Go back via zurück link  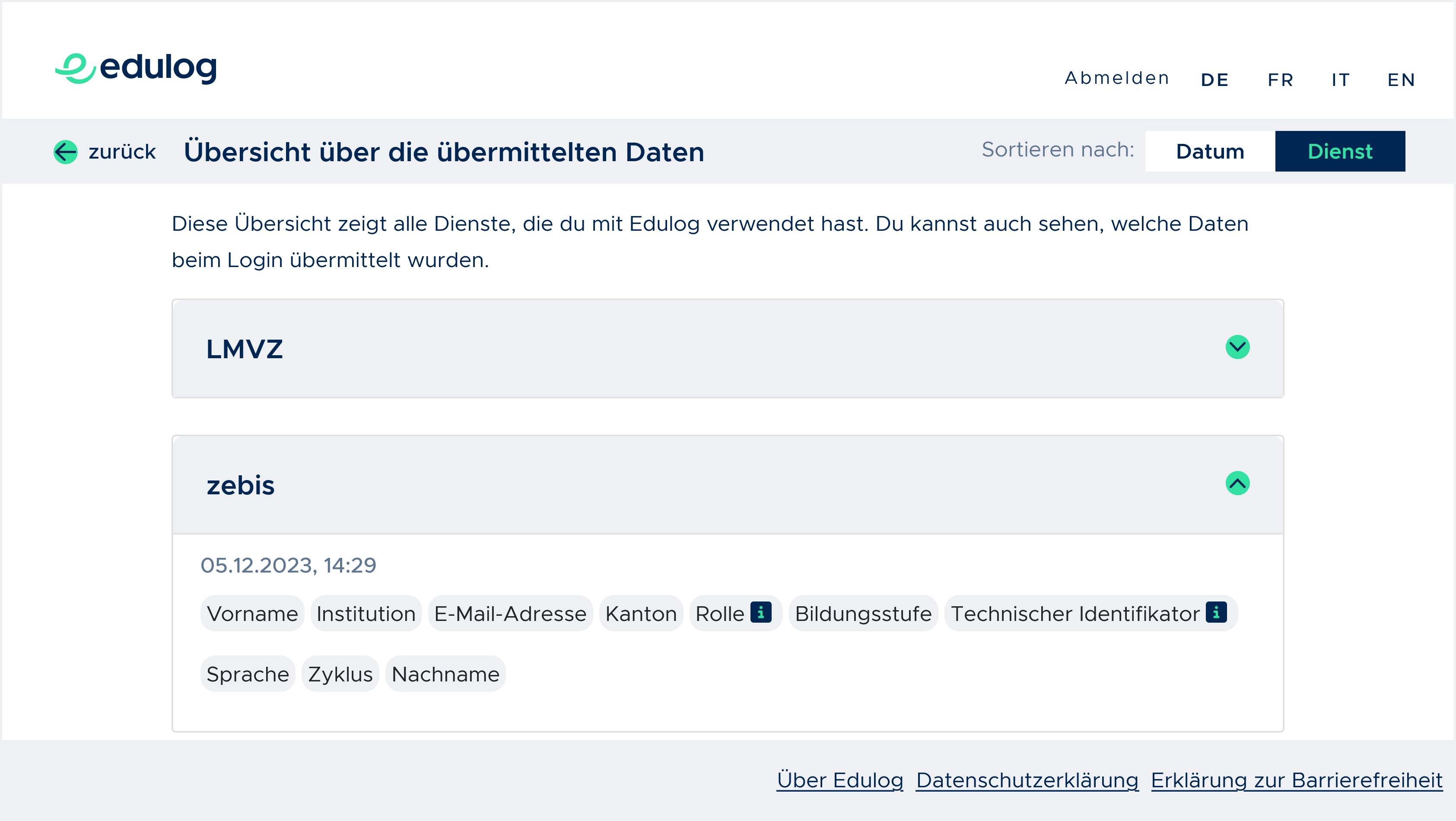click(122, 152)
